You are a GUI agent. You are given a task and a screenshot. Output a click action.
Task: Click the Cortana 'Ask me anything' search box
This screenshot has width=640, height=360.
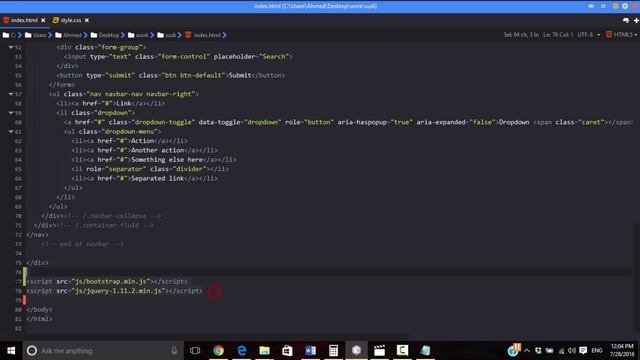pyautogui.click(x=103, y=351)
